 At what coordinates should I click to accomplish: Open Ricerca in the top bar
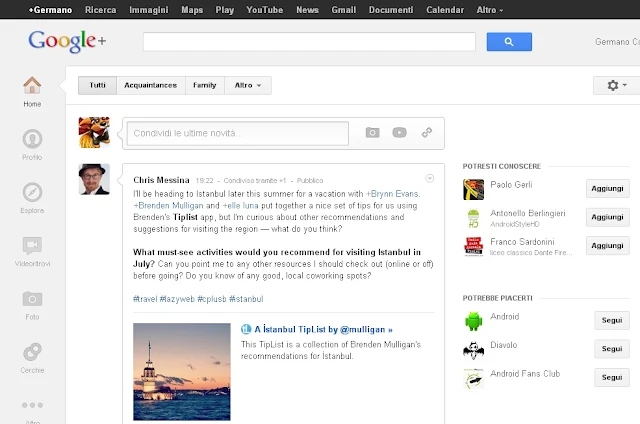(x=100, y=10)
